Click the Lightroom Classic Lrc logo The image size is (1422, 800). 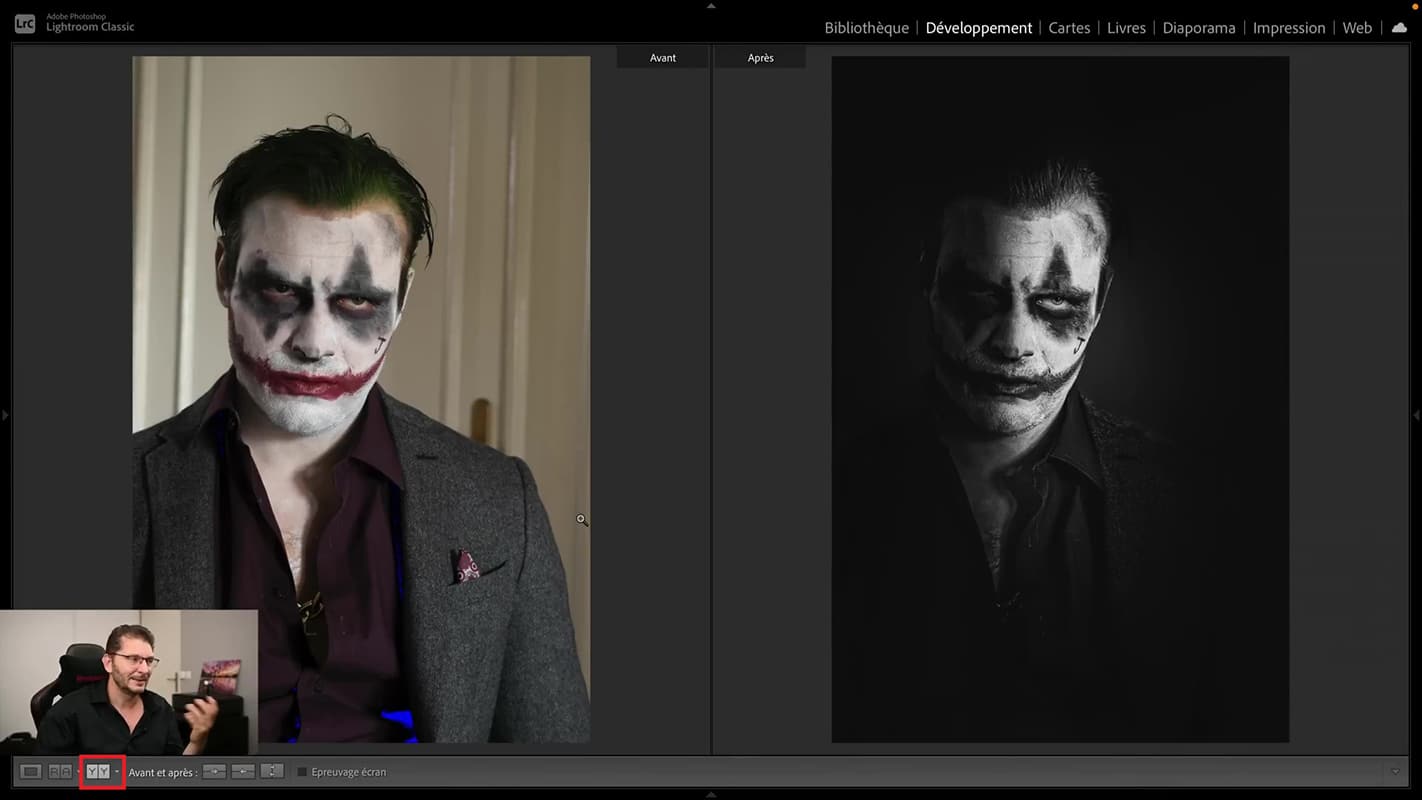click(x=25, y=23)
